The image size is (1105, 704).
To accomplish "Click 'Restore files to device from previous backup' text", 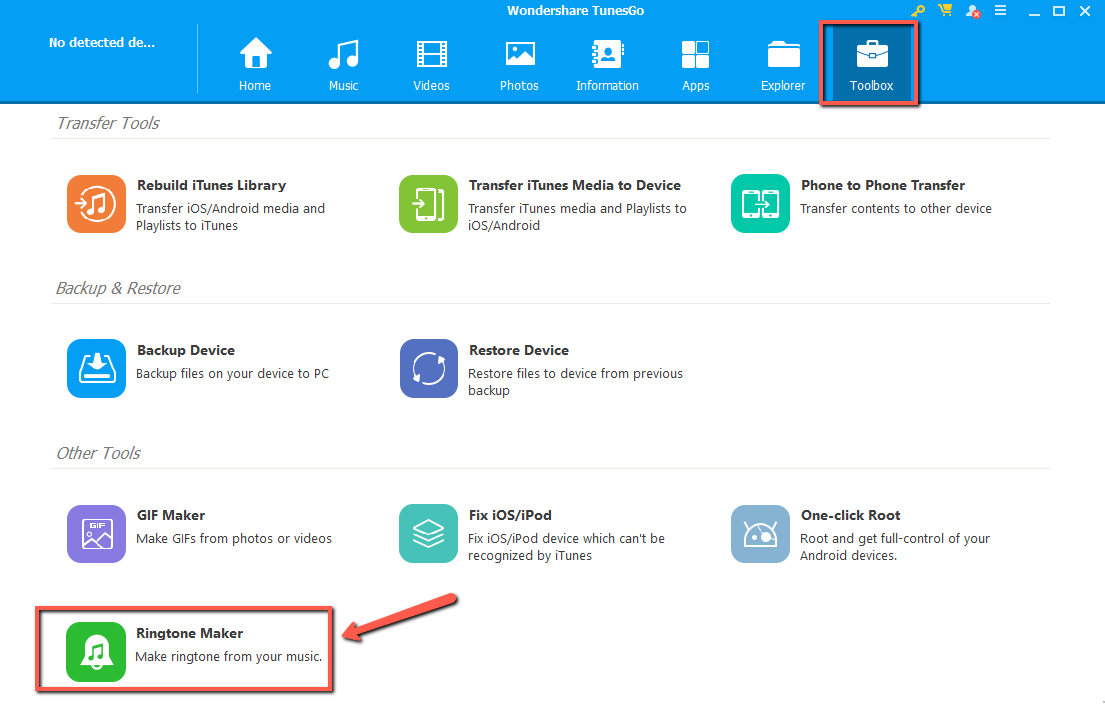I will (576, 382).
